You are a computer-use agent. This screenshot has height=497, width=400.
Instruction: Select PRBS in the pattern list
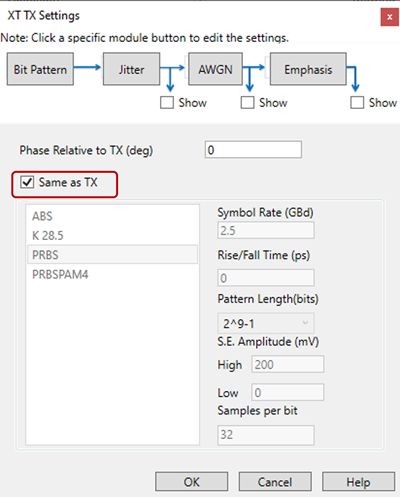pyautogui.click(x=113, y=255)
